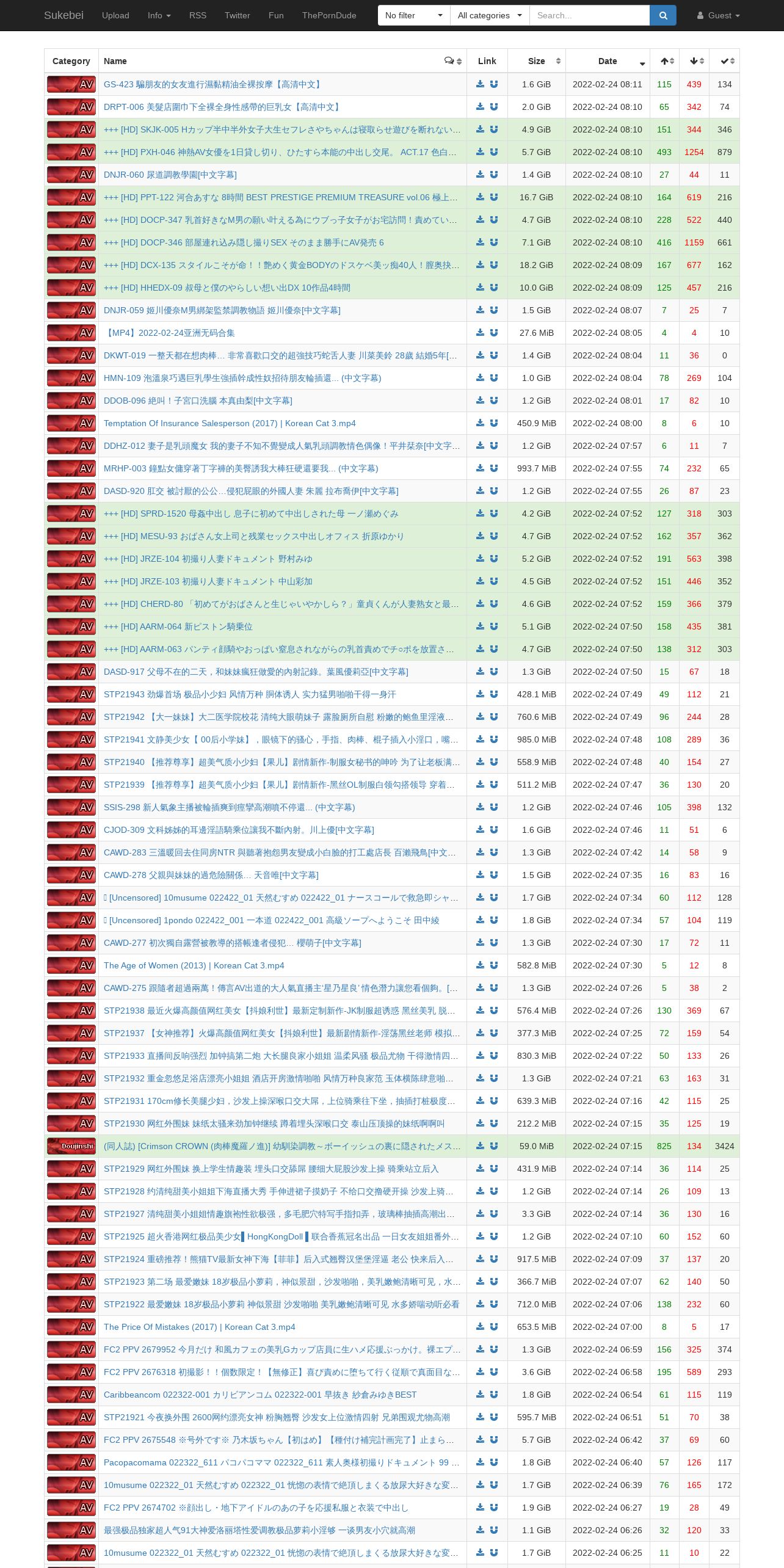Open the No filter dropdown
Image resolution: width=784 pixels, height=1568 pixels.
413,15
